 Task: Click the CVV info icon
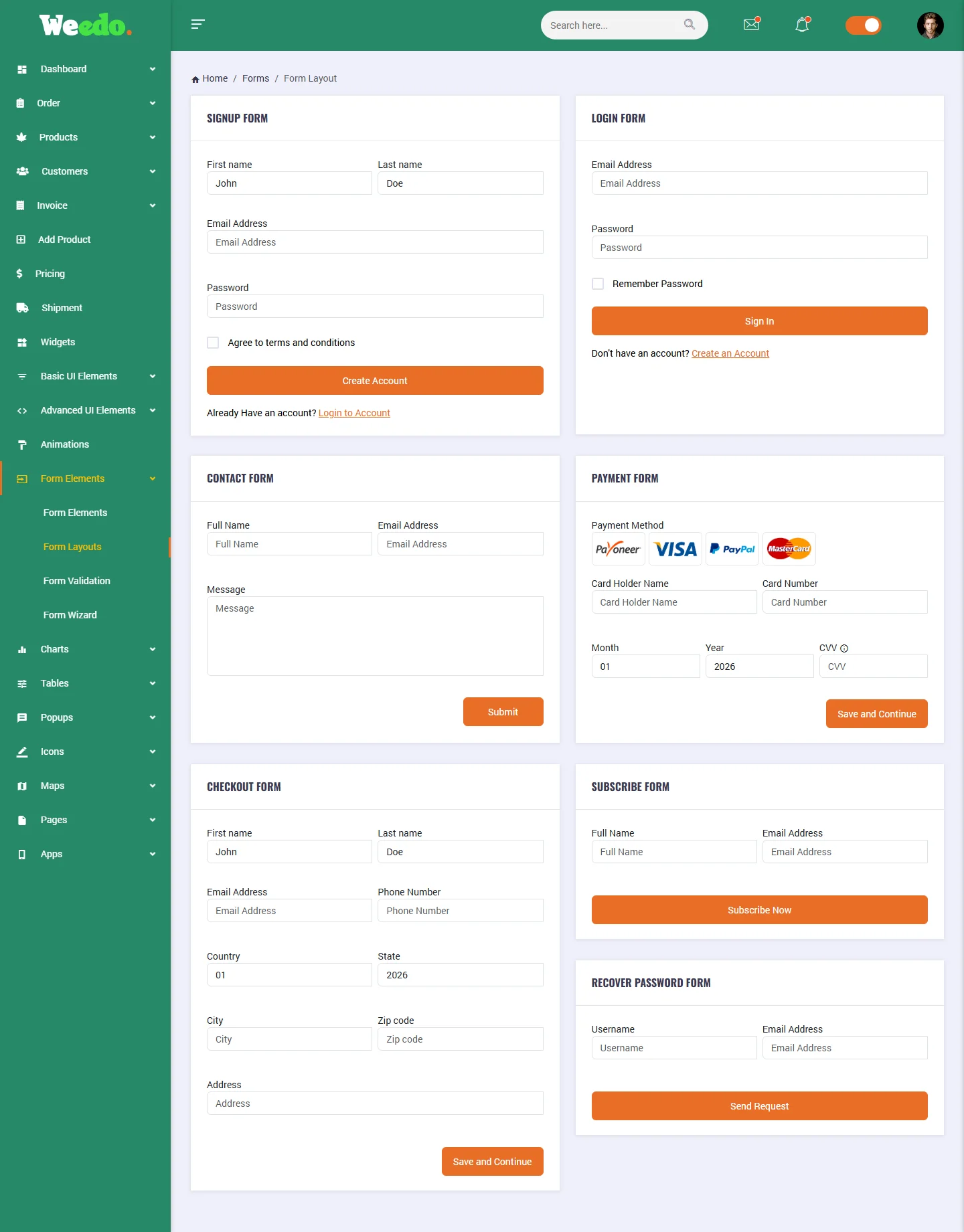click(844, 648)
